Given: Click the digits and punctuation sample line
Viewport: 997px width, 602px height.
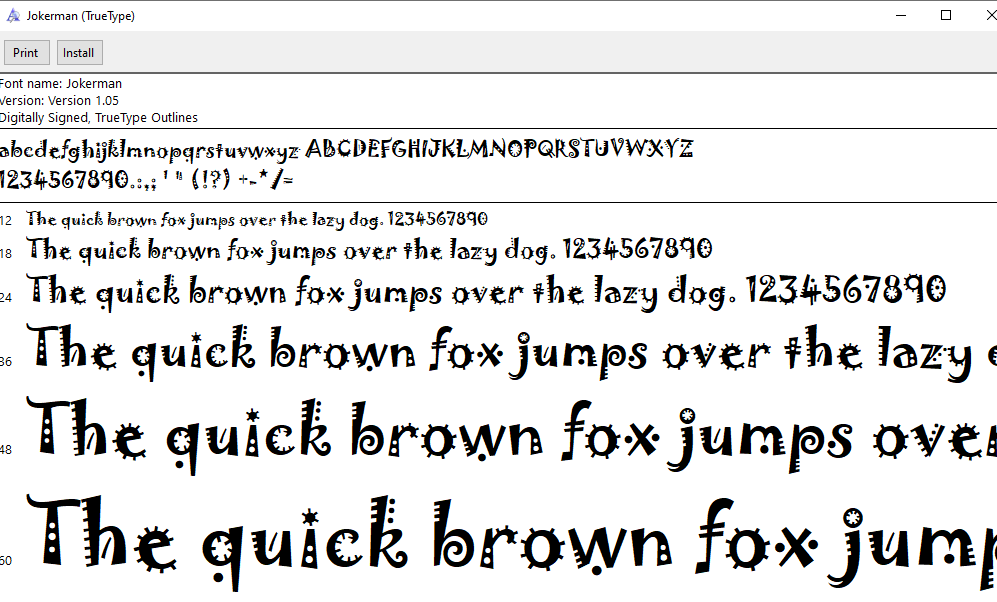Looking at the screenshot, I should pos(146,180).
